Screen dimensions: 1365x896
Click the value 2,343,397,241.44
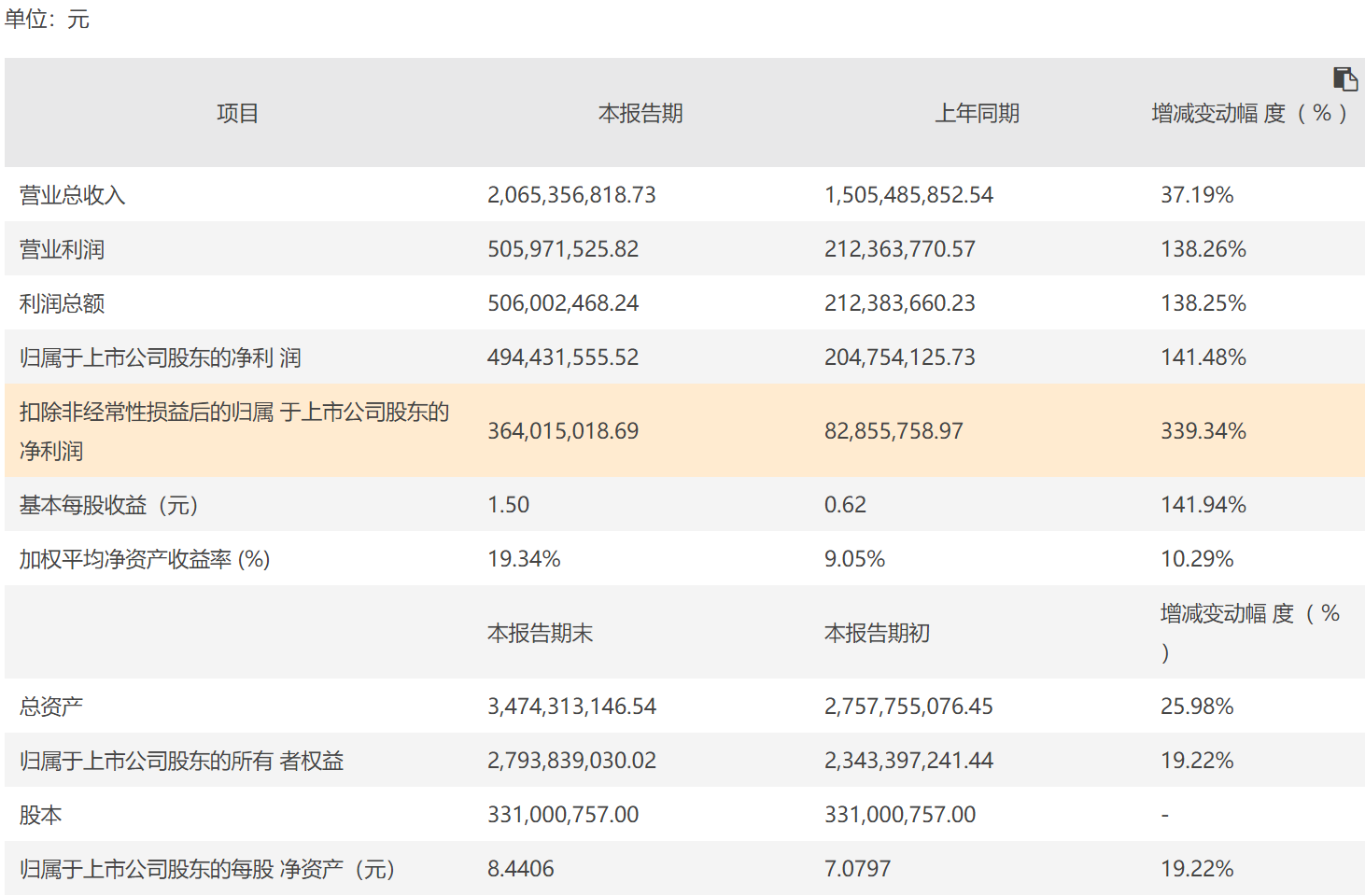(x=908, y=761)
